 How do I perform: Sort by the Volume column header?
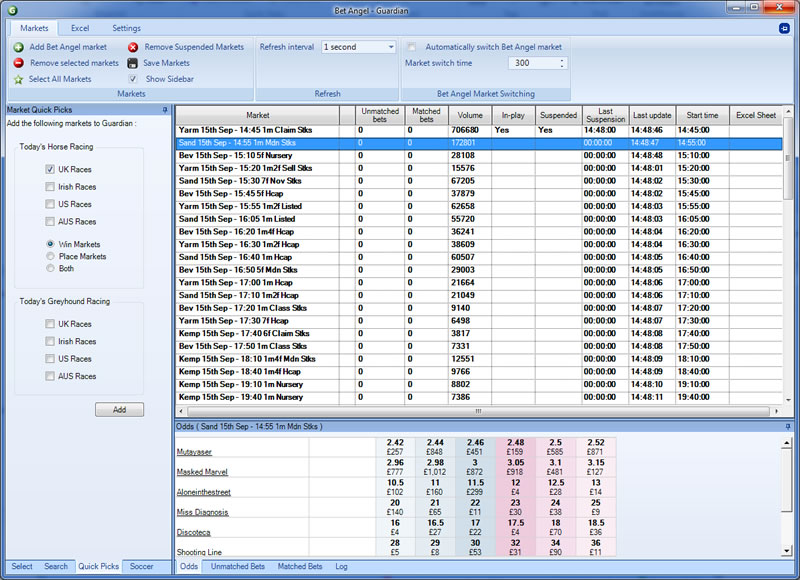pos(470,115)
